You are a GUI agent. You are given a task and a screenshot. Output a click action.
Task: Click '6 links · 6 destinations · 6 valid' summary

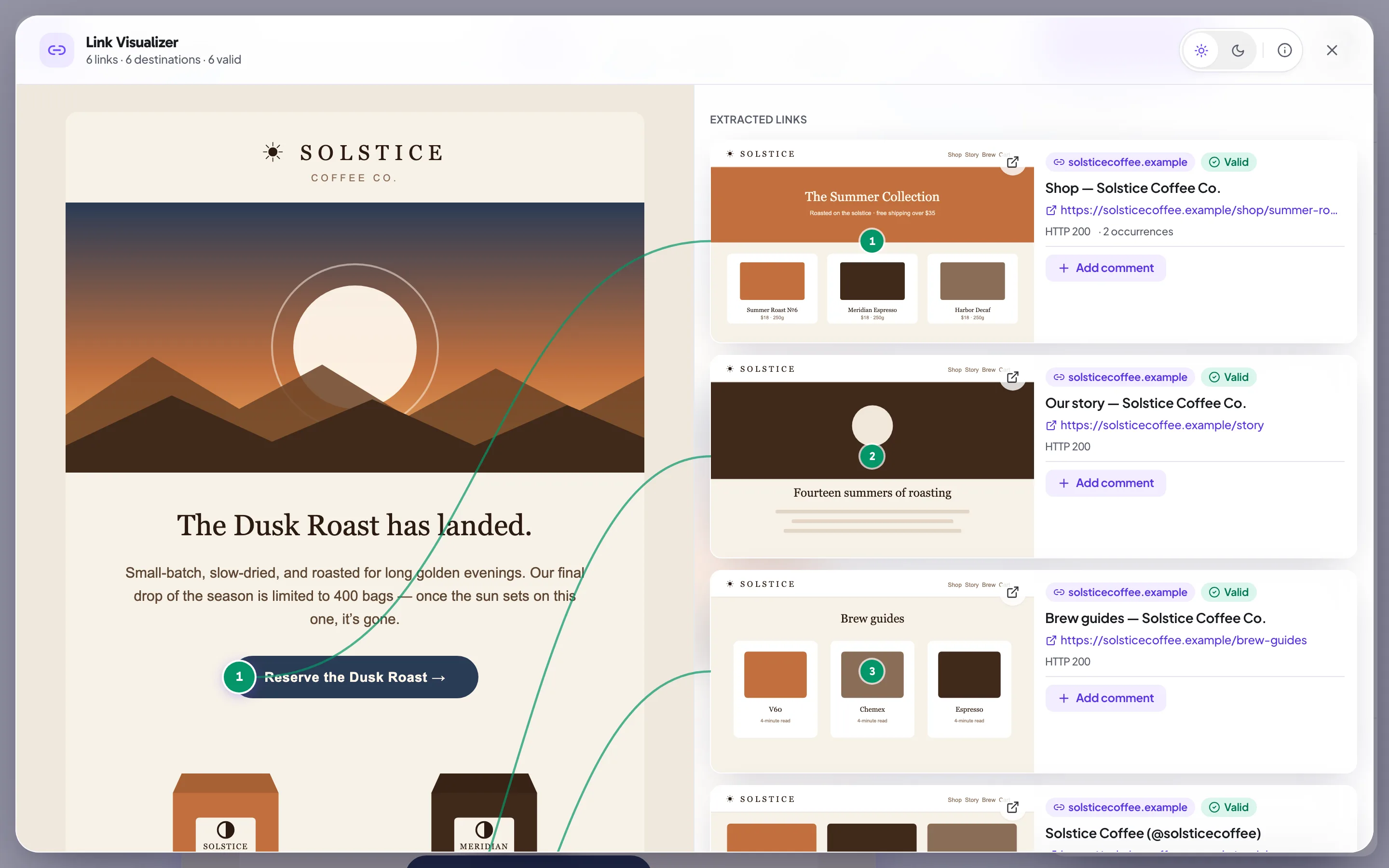tap(163, 60)
